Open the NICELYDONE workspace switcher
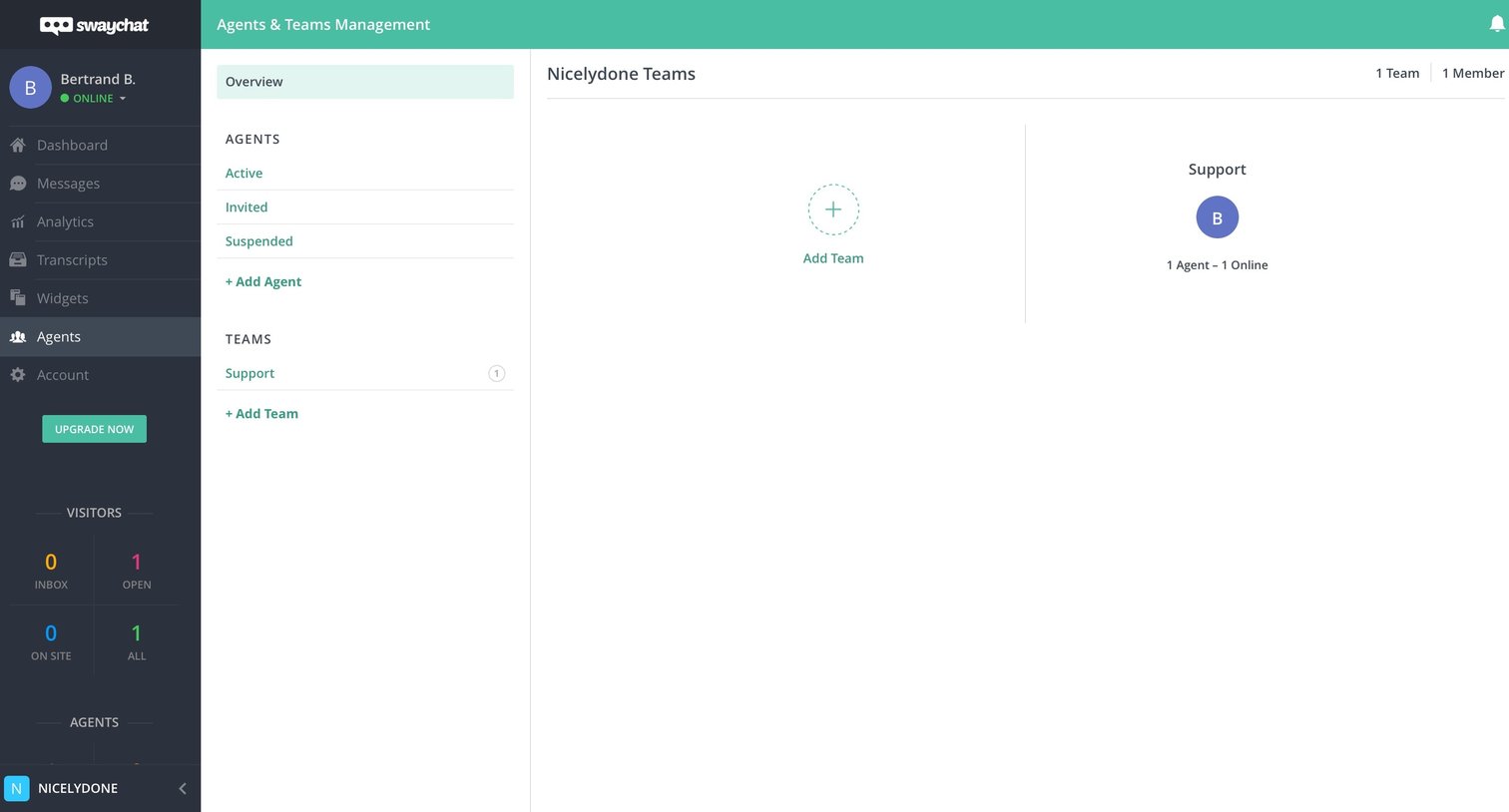This screenshot has width=1509, height=812. click(x=78, y=788)
